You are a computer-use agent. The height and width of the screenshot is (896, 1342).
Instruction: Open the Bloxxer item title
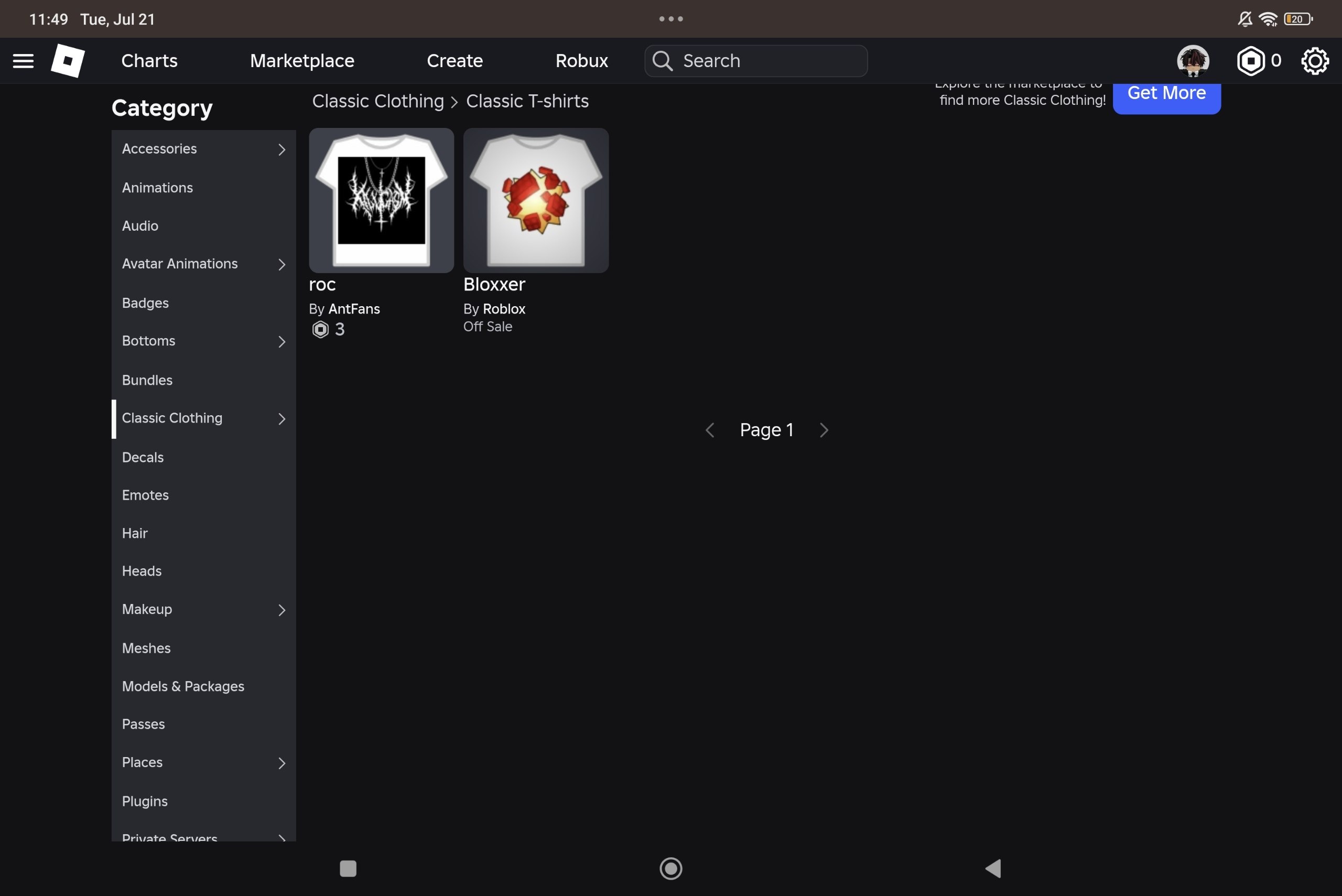pos(494,285)
